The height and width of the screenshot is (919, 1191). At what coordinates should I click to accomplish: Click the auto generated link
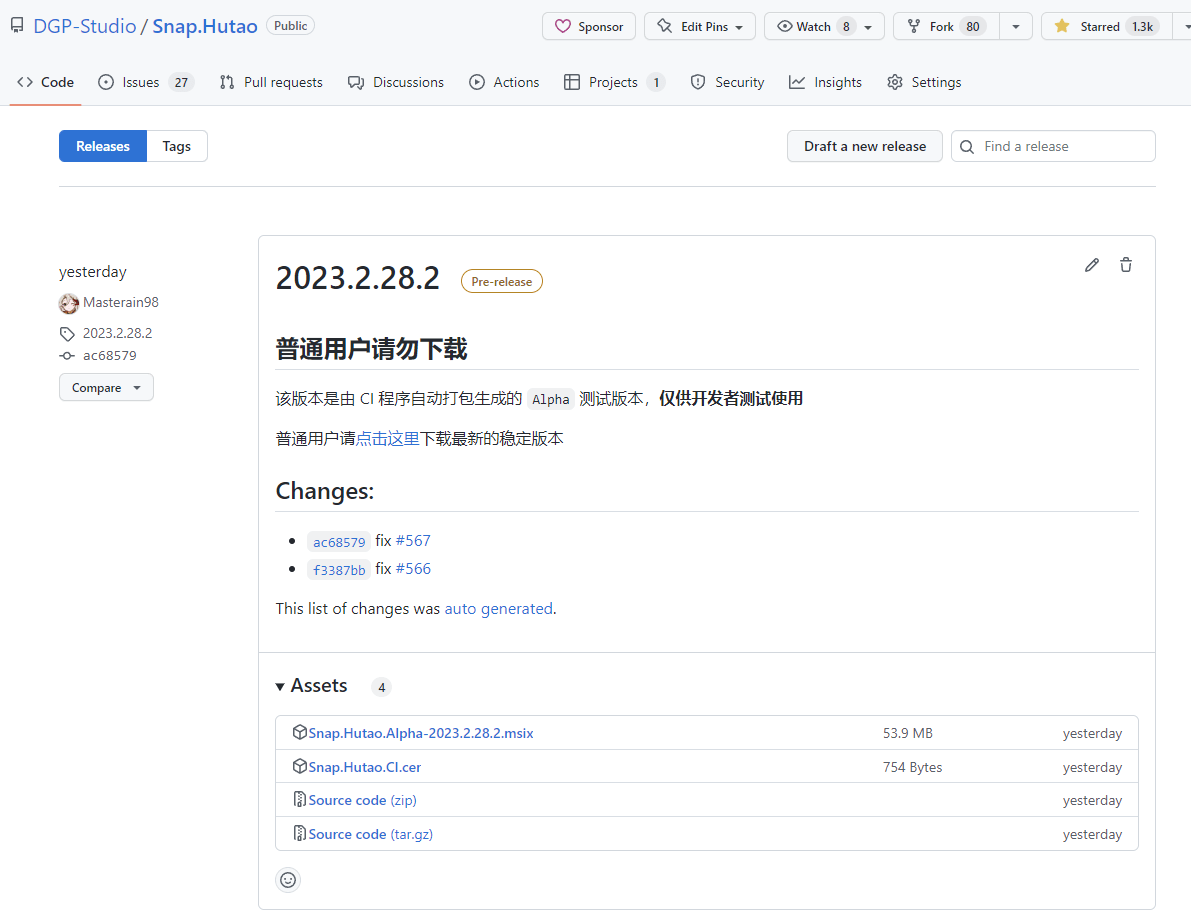point(498,608)
